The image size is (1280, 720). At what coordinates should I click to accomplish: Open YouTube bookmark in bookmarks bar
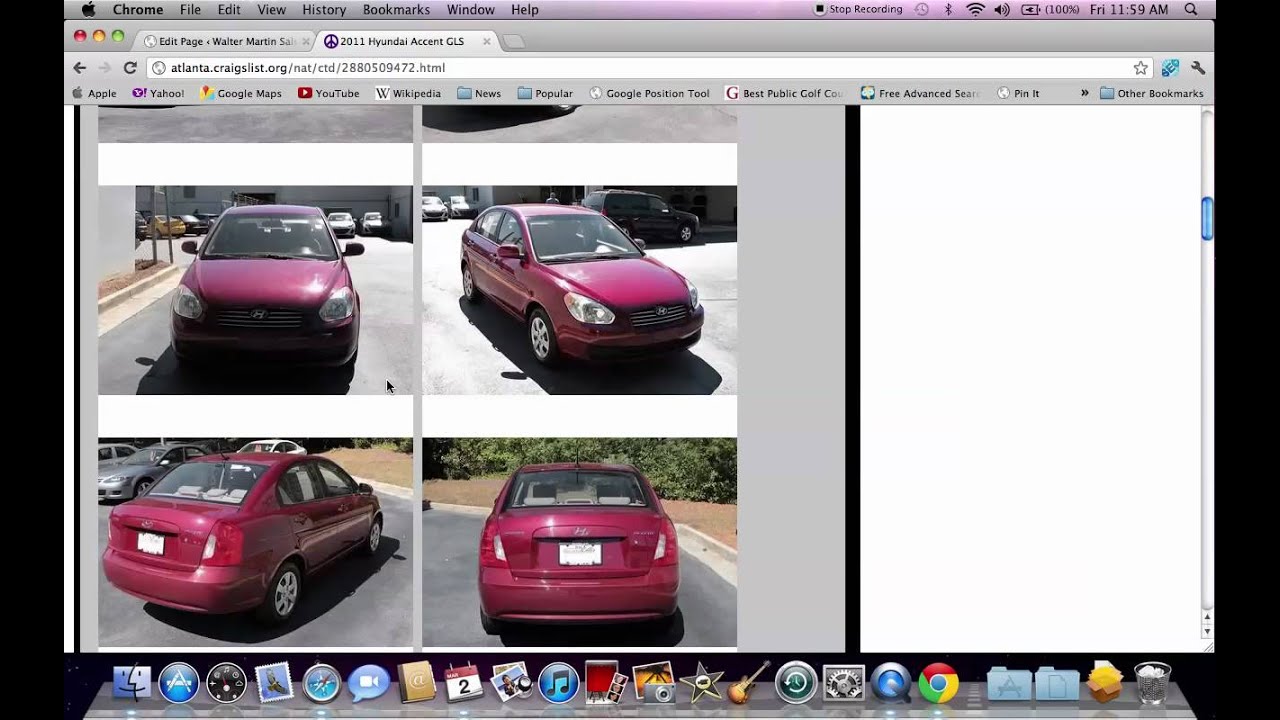pos(328,93)
